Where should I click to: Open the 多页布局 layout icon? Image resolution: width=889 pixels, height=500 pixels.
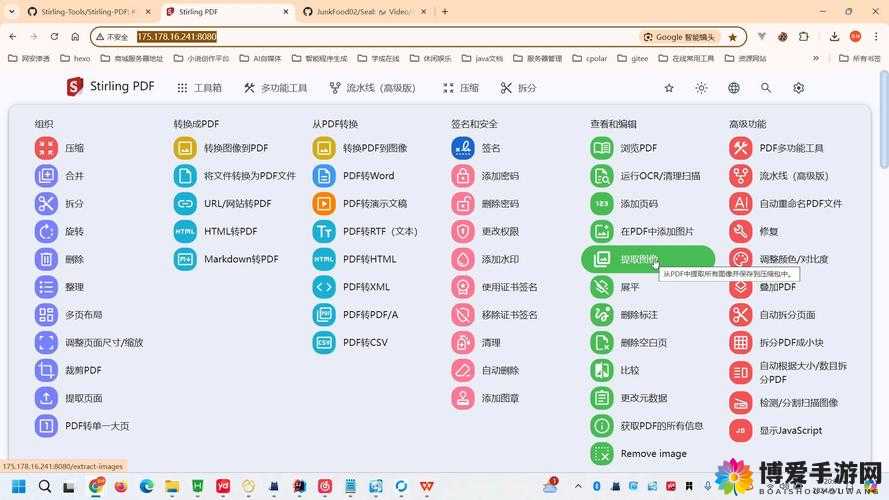(46, 315)
